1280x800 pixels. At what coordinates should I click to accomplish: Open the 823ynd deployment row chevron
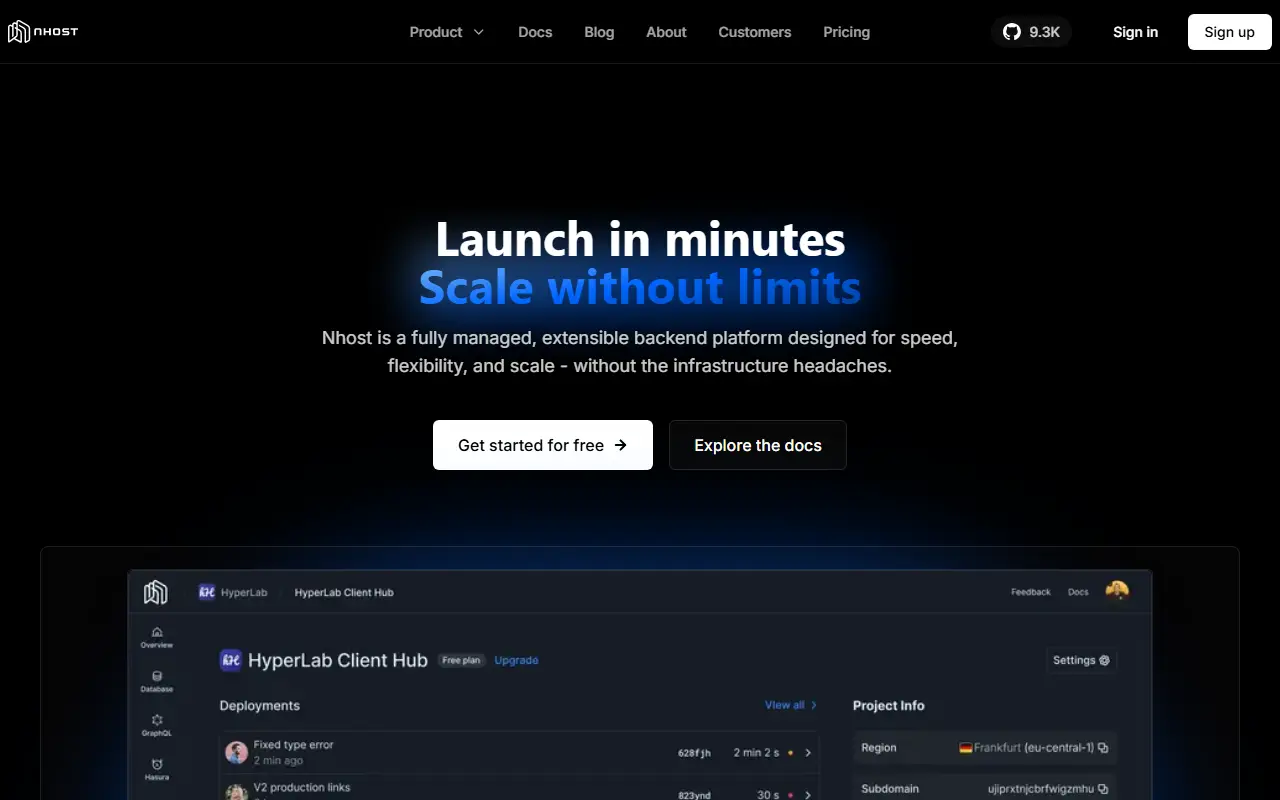pos(808,794)
